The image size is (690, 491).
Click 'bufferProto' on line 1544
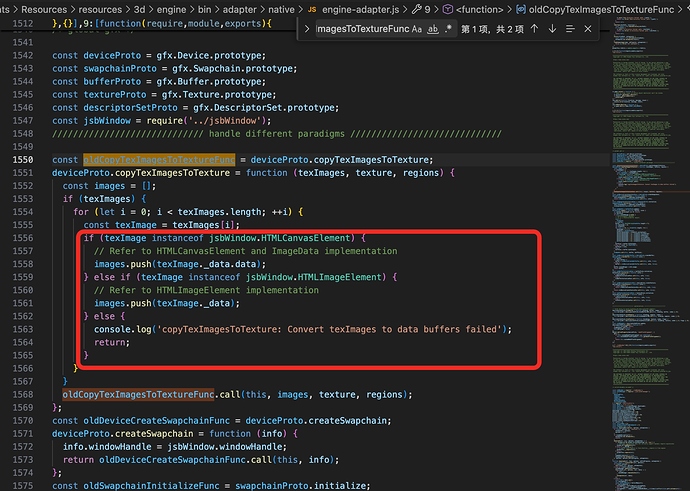click(112, 82)
